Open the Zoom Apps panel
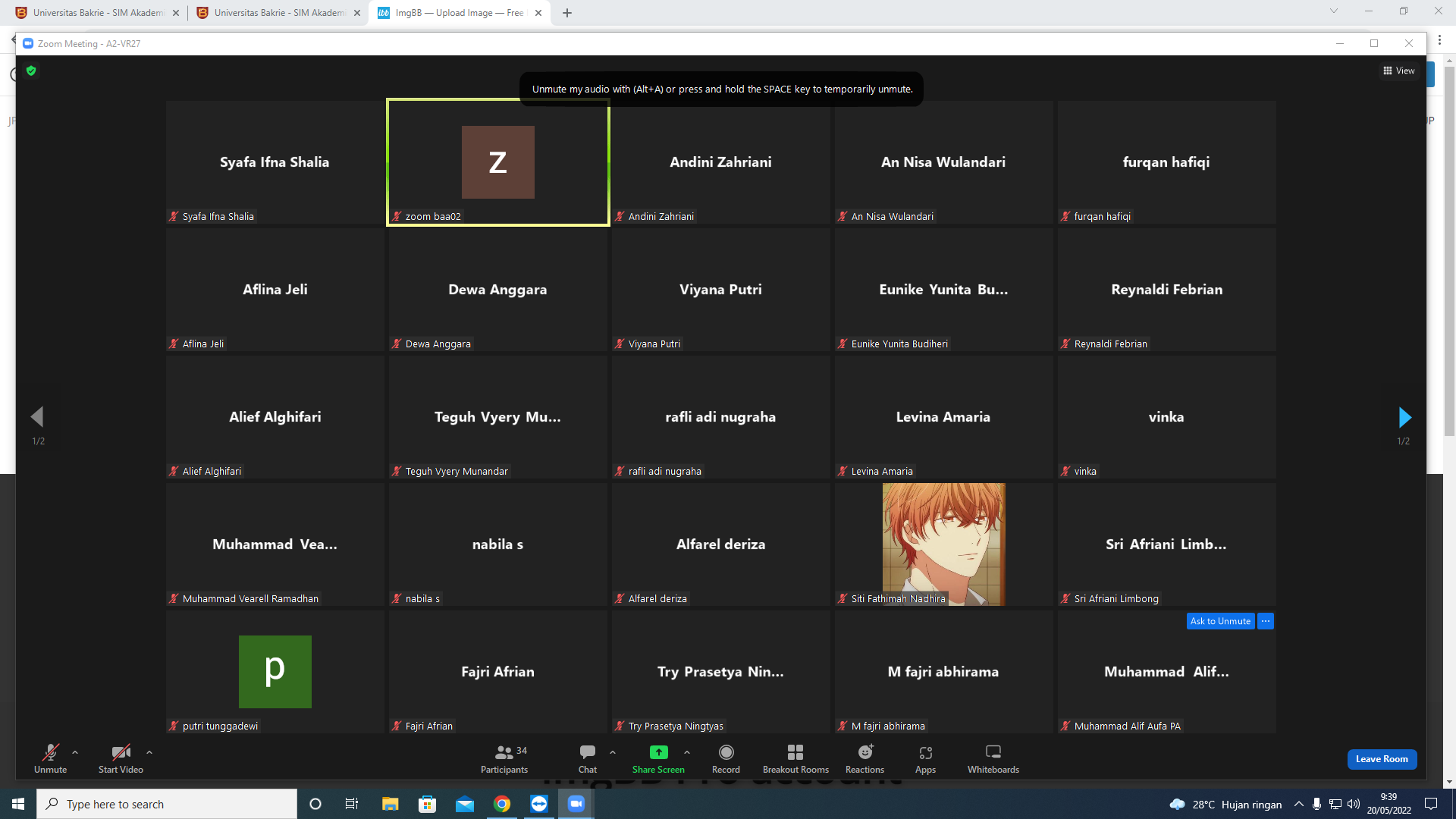This screenshot has height=819, width=1456. coord(925,758)
